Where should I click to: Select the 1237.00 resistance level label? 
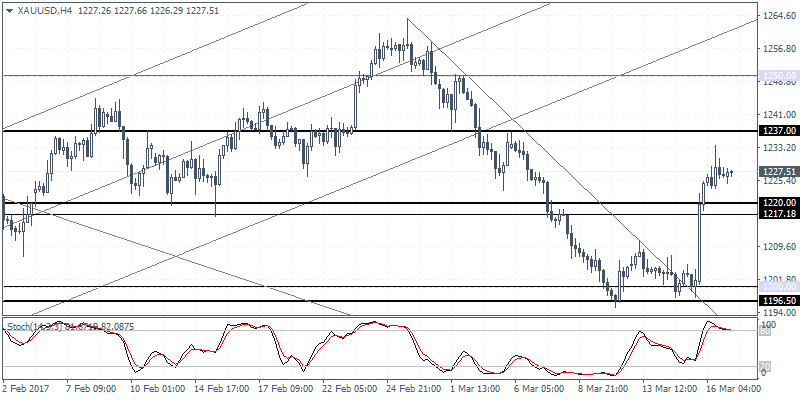coord(777,131)
